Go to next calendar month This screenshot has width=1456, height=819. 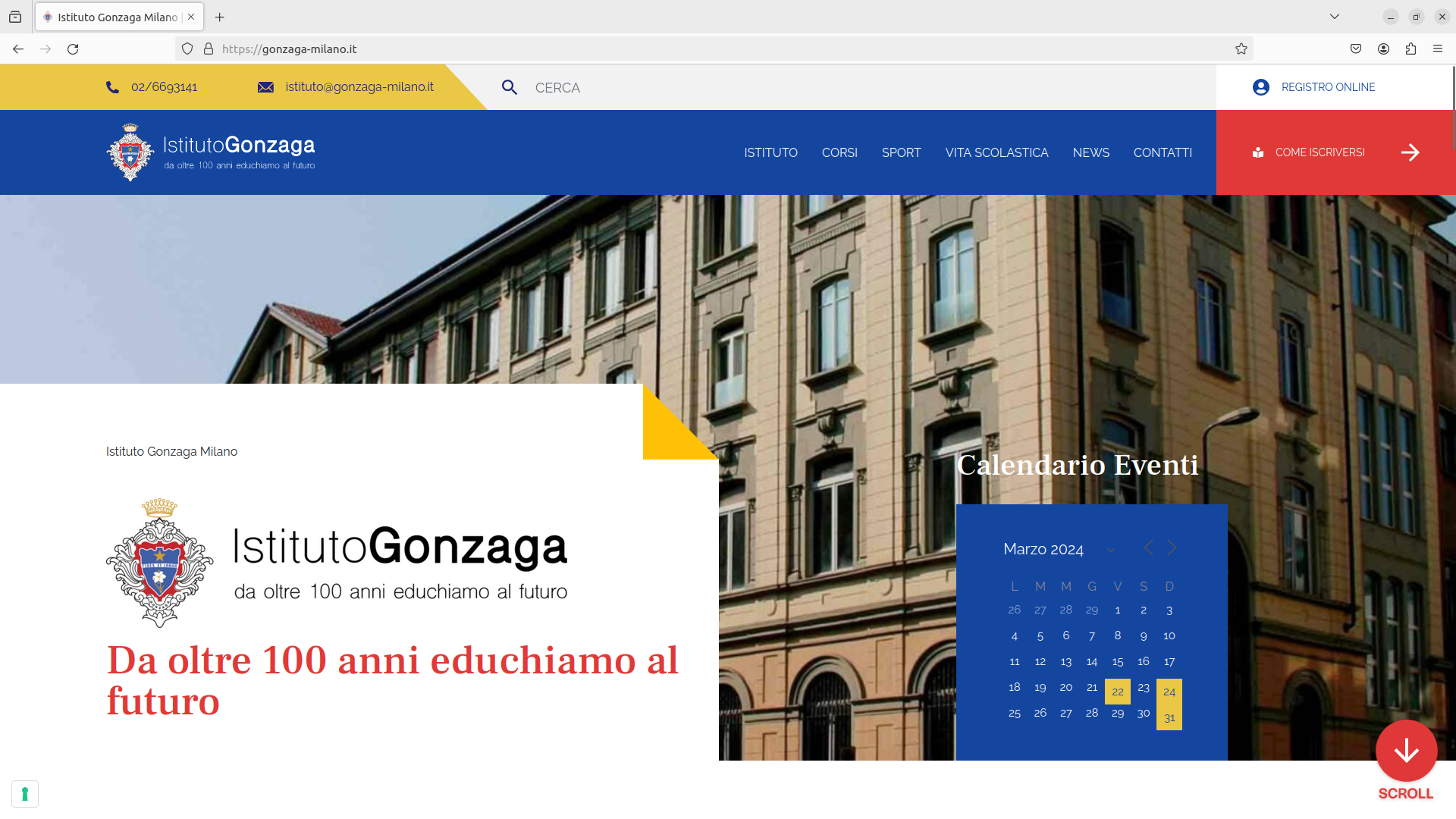coord(1172,548)
